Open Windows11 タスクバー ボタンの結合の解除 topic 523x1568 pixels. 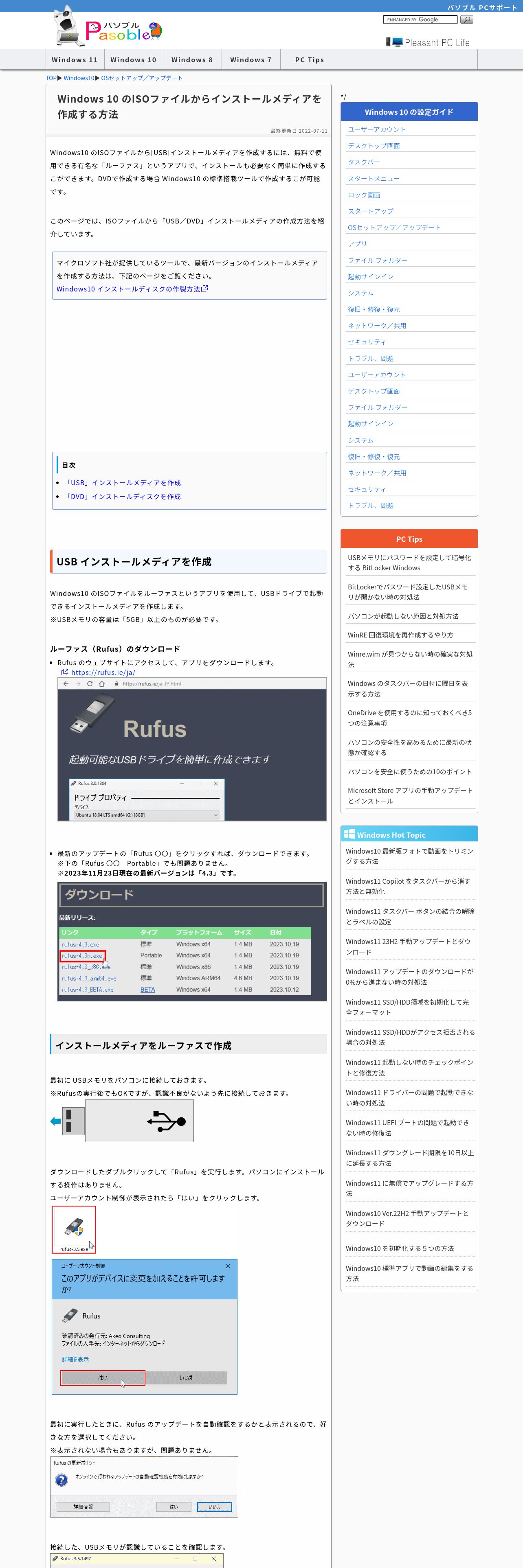[410, 917]
